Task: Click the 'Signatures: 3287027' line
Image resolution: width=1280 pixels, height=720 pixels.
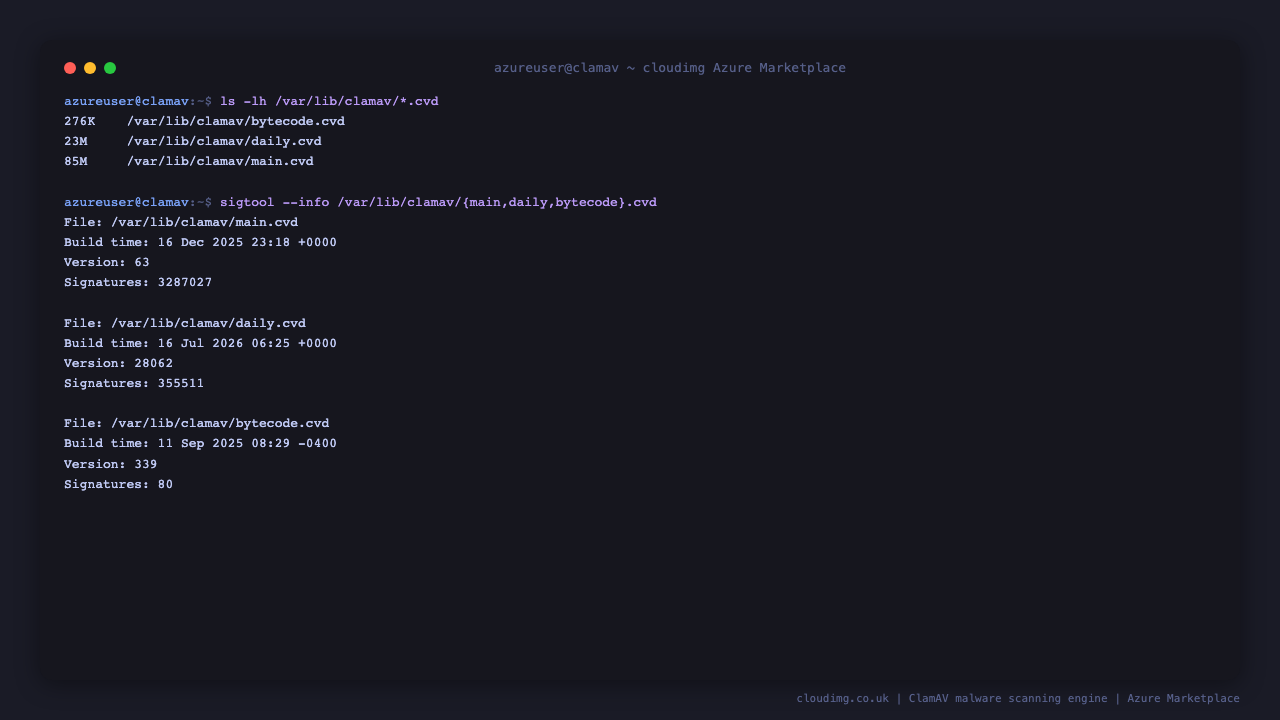Action: (138, 282)
